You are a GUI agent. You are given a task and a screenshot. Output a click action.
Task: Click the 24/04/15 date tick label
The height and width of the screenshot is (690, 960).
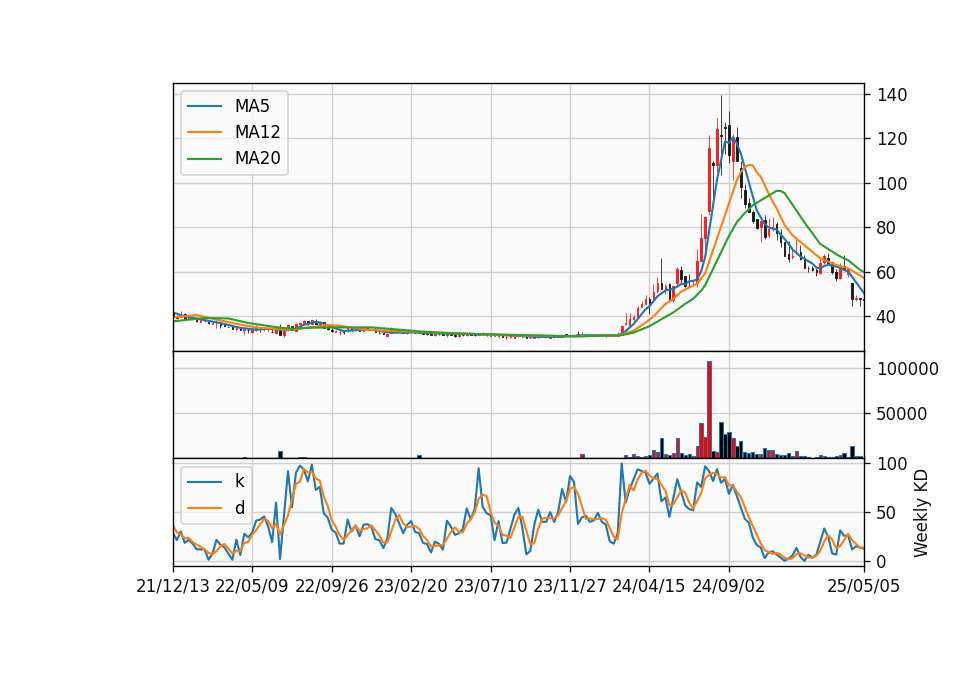point(649,586)
